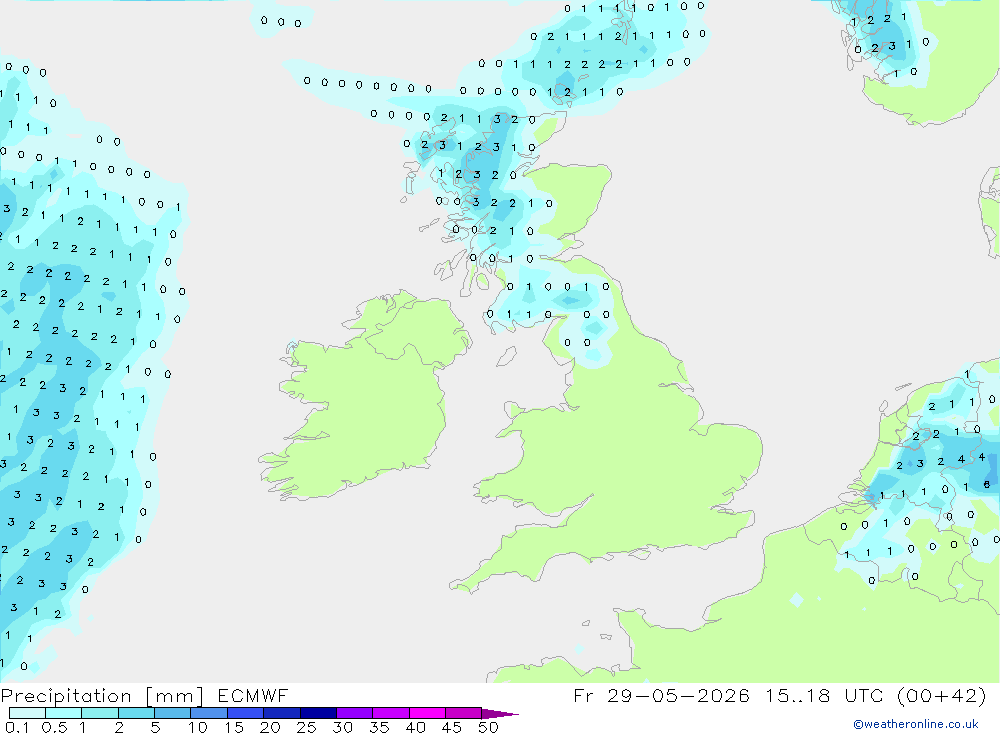Click the 2–5 mm legend color box
Screen dimensions: 1000x733
pos(136,713)
